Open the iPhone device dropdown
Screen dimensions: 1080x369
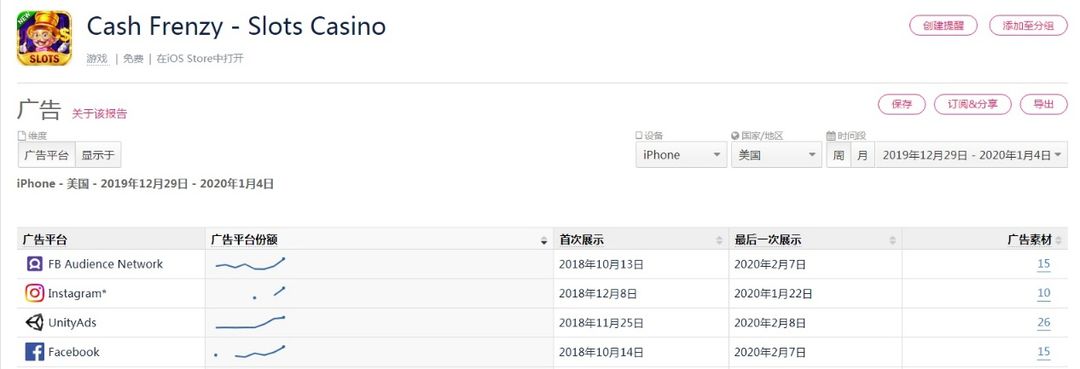click(681, 155)
